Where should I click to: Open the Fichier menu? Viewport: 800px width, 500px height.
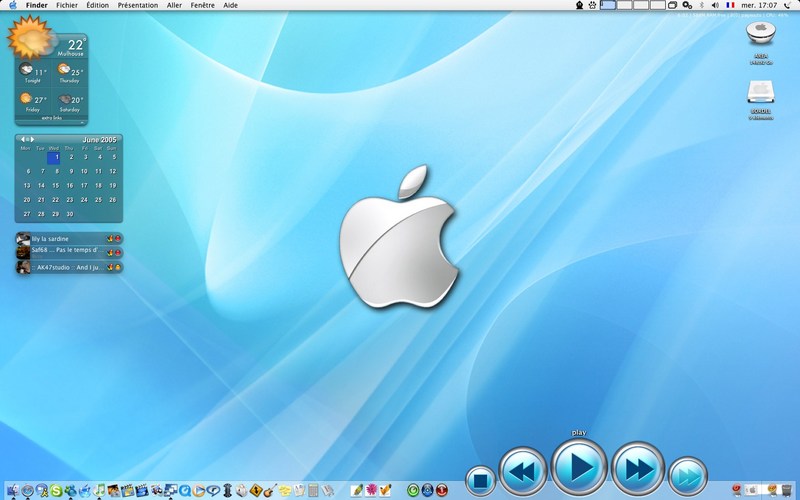click(x=67, y=5)
